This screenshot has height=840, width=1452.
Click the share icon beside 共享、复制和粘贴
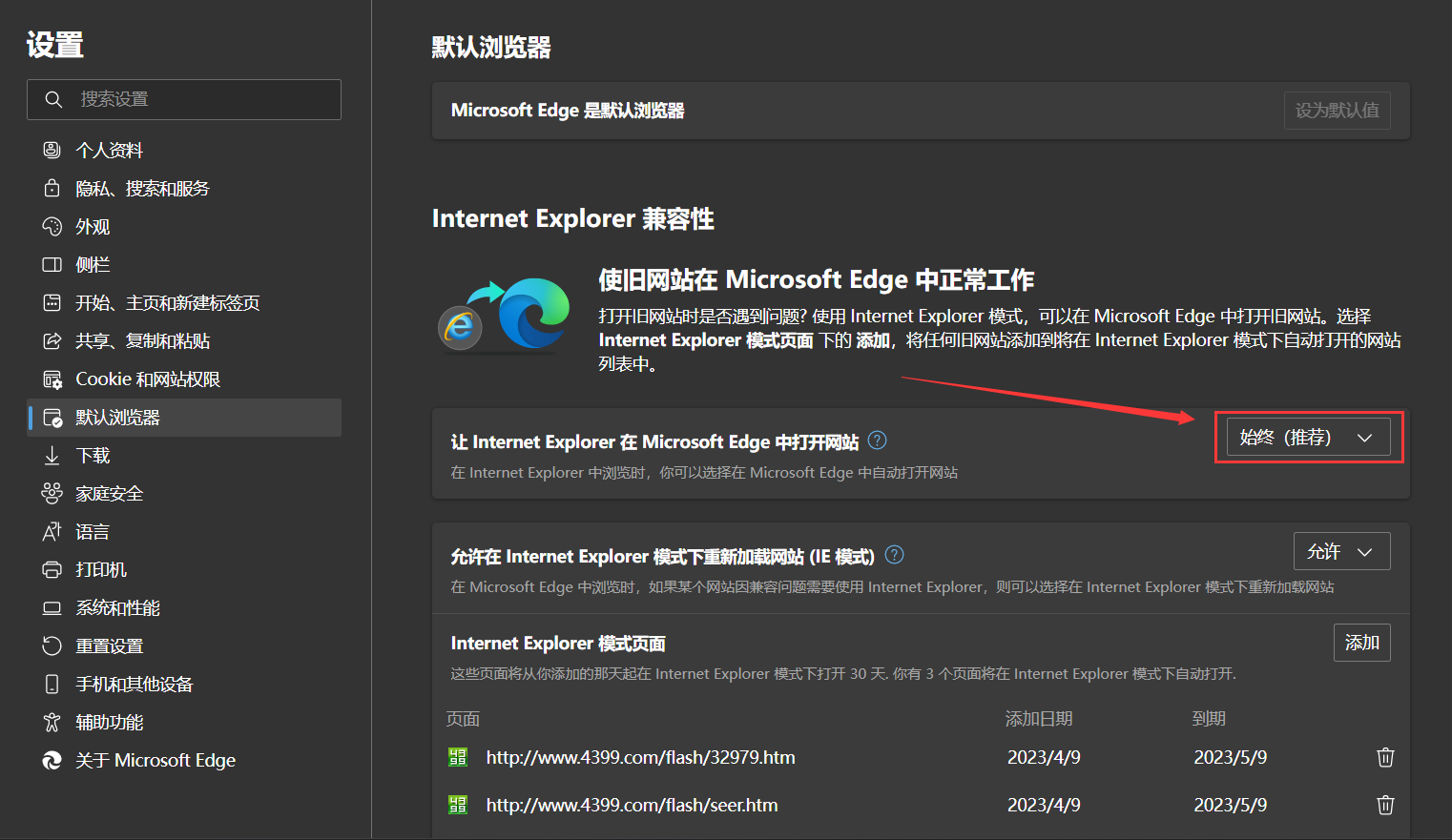(52, 340)
